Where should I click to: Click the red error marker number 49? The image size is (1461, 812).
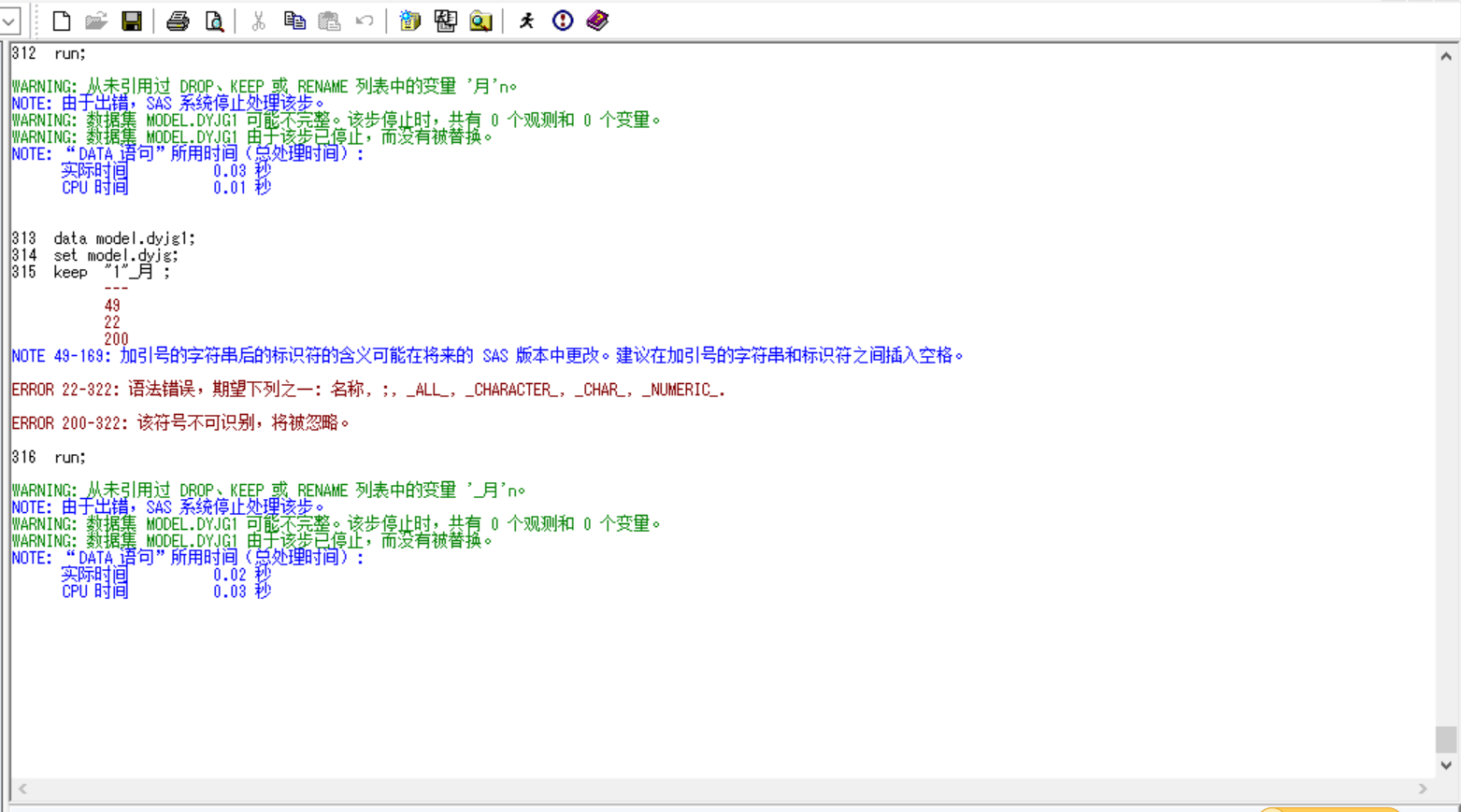(112, 306)
